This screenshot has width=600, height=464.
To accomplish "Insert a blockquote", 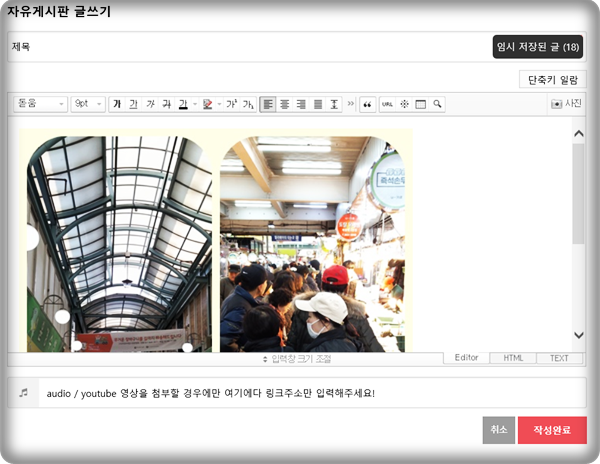I will pos(366,104).
